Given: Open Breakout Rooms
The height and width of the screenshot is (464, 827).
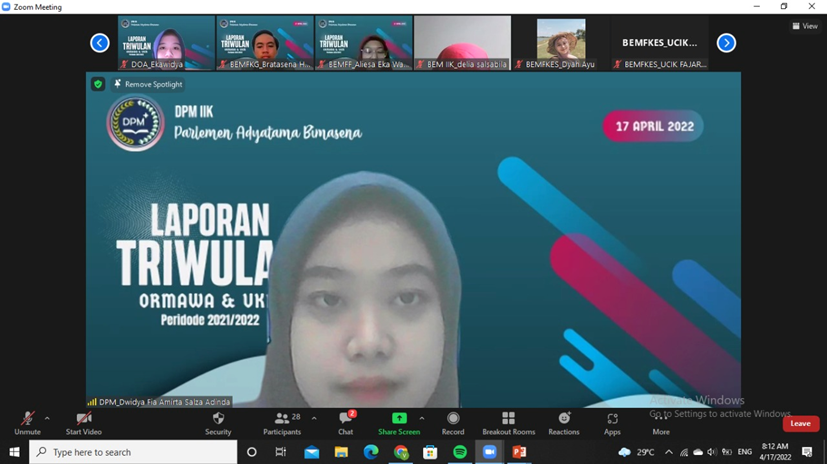Looking at the screenshot, I should tap(508, 423).
